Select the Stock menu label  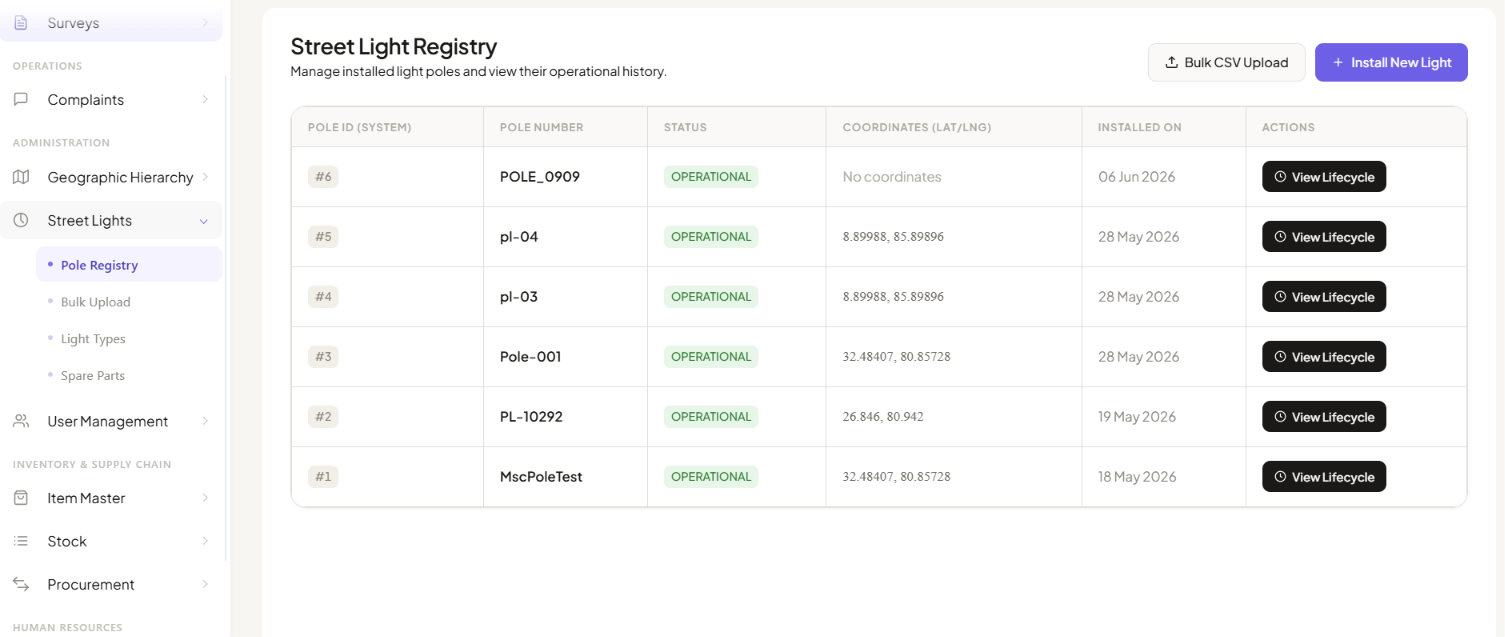67,541
